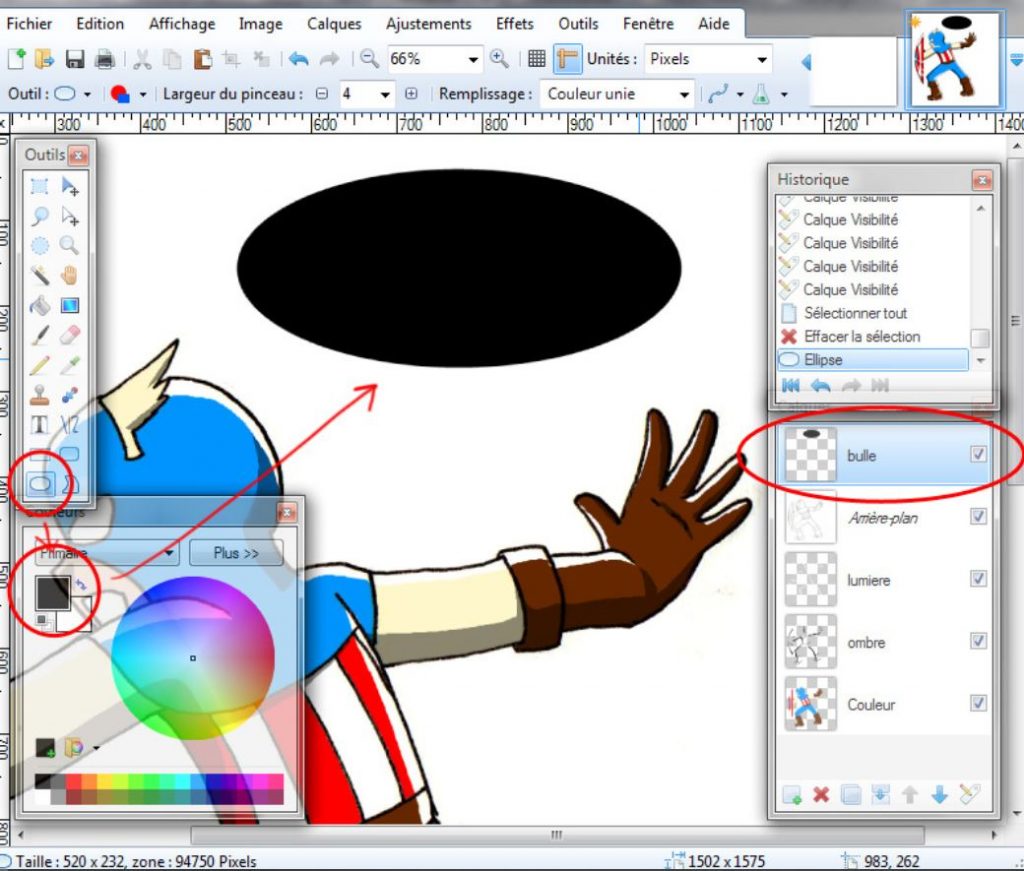The image size is (1024, 871).
Task: Choose the Clone Stamp tool
Action: pyautogui.click(x=41, y=391)
